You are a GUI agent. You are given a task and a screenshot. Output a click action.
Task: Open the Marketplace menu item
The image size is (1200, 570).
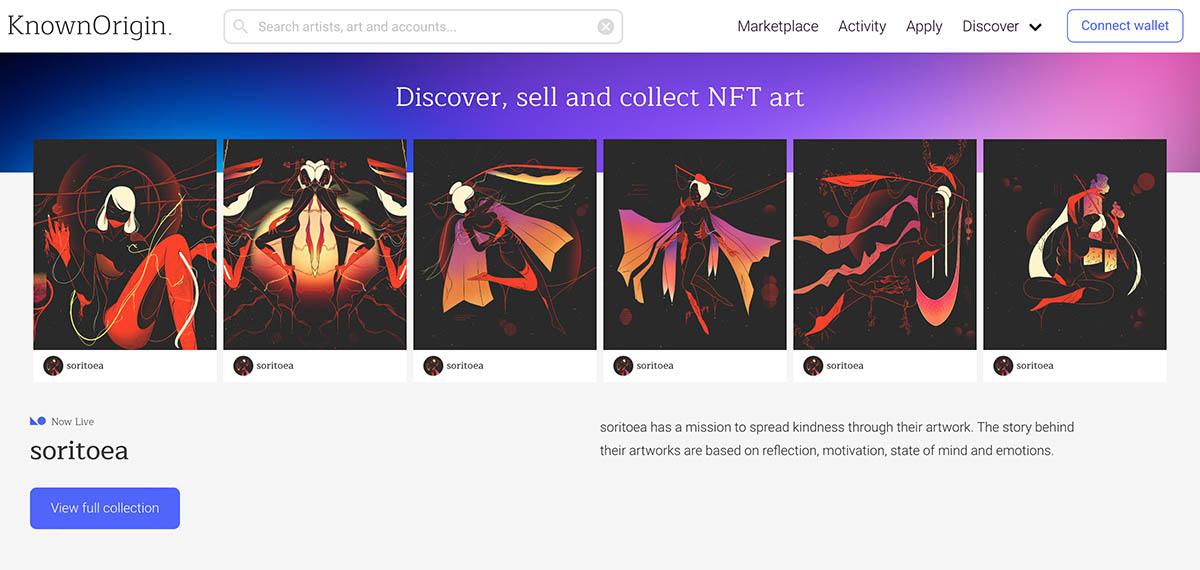click(778, 27)
